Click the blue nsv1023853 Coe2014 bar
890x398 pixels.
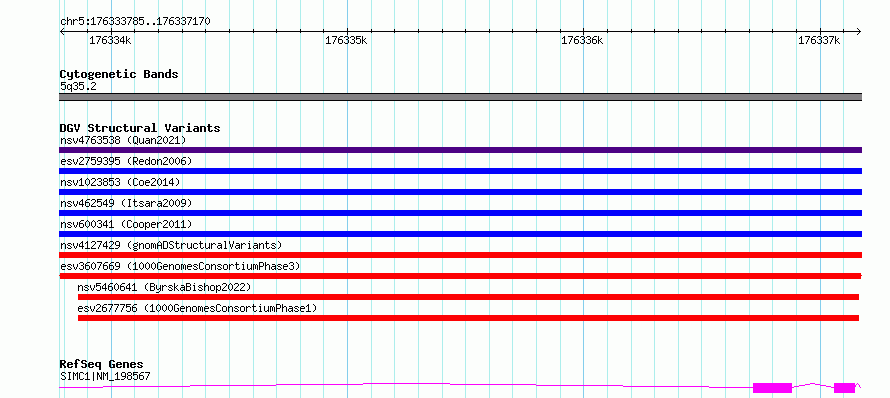tap(460, 192)
